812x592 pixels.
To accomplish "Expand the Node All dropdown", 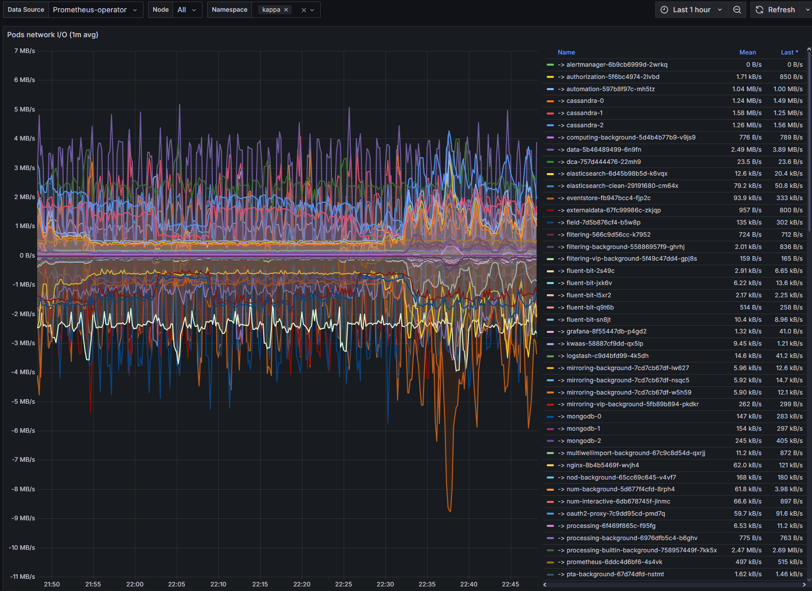I will point(186,10).
